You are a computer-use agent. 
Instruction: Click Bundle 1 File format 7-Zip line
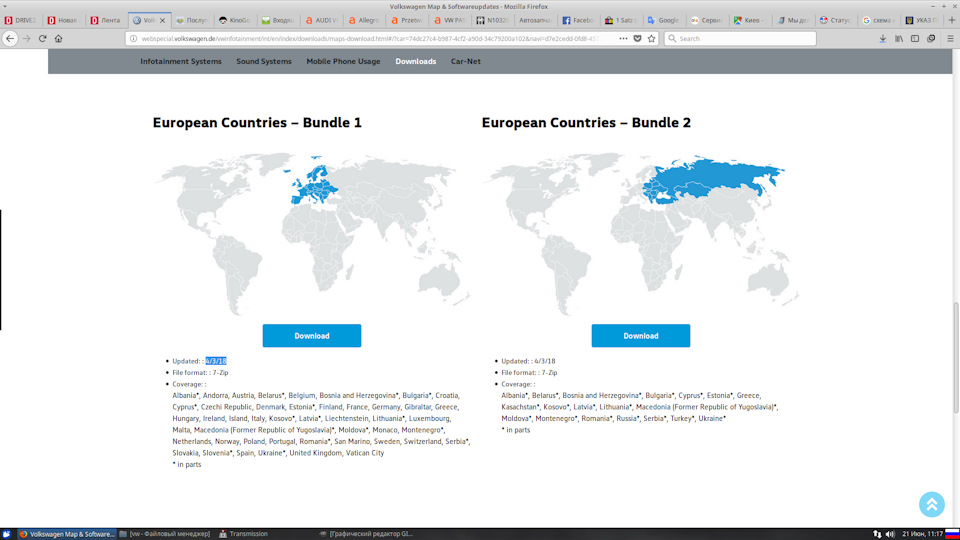[x=200, y=373]
